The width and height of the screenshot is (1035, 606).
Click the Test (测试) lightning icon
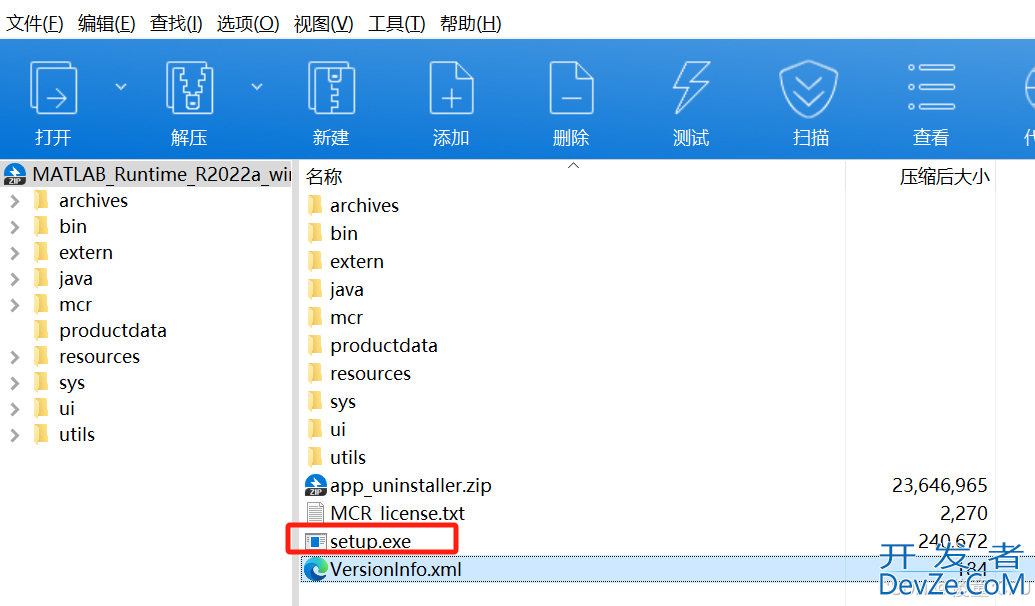coord(691,87)
